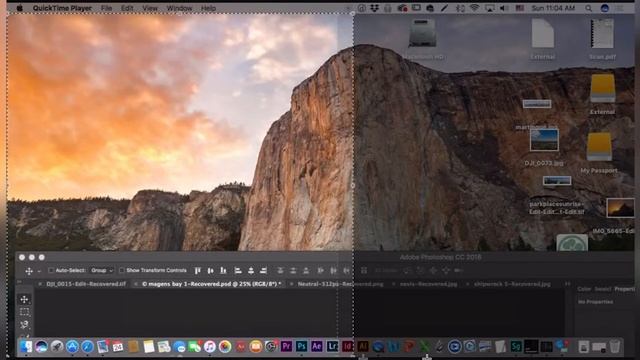Open Trash in the Dock
Viewport: 640px width, 360px height.
[x=615, y=347]
